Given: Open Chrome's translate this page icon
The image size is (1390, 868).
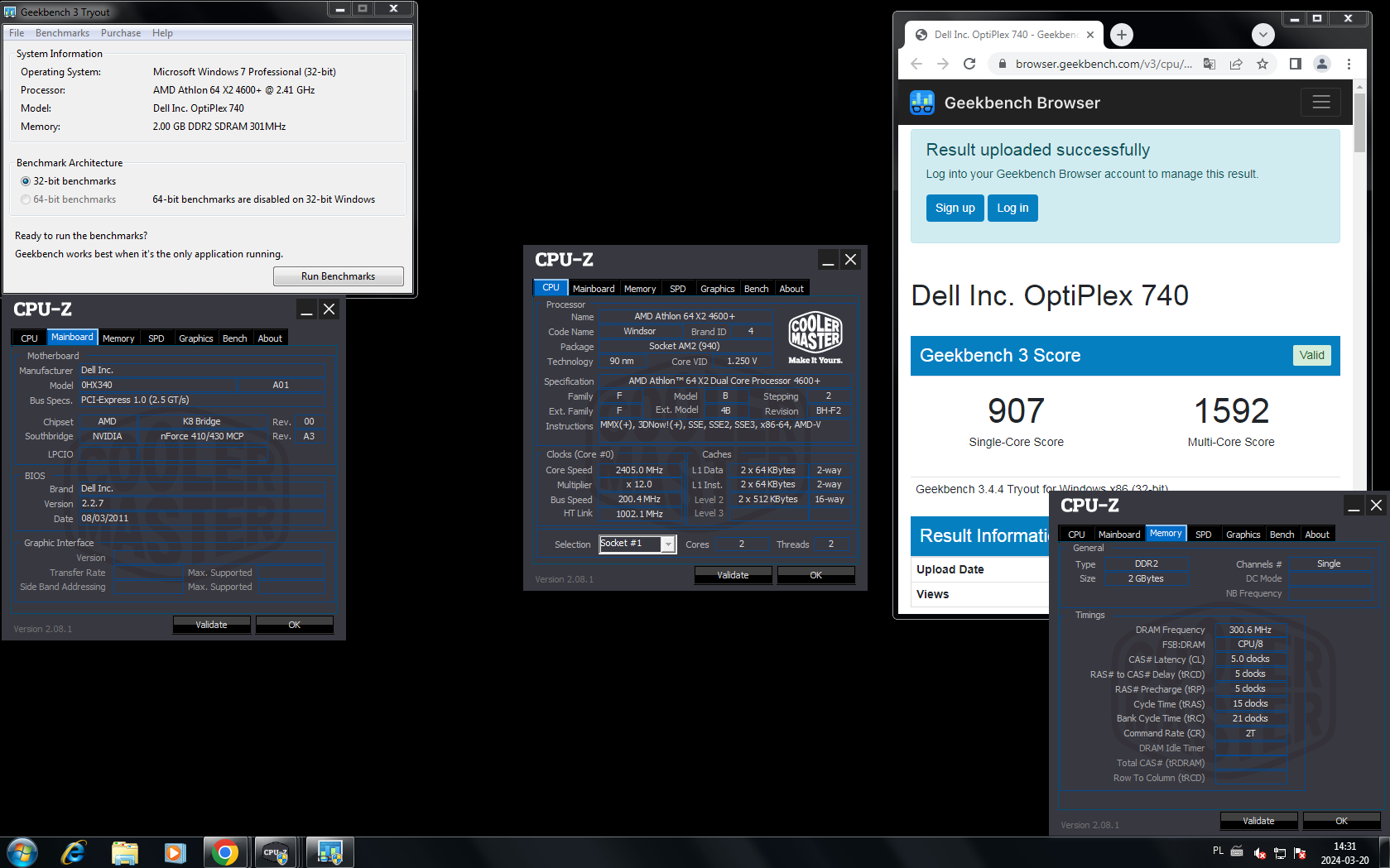Looking at the screenshot, I should pyautogui.click(x=1210, y=64).
